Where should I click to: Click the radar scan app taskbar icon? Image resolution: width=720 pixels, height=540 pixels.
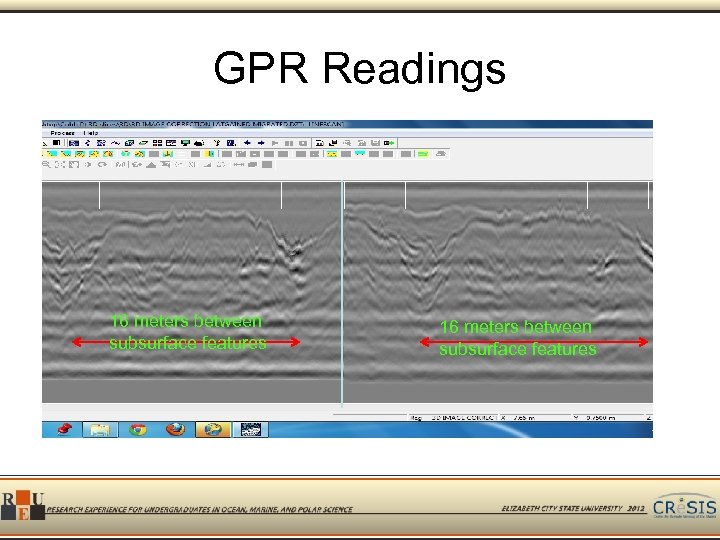point(251,429)
